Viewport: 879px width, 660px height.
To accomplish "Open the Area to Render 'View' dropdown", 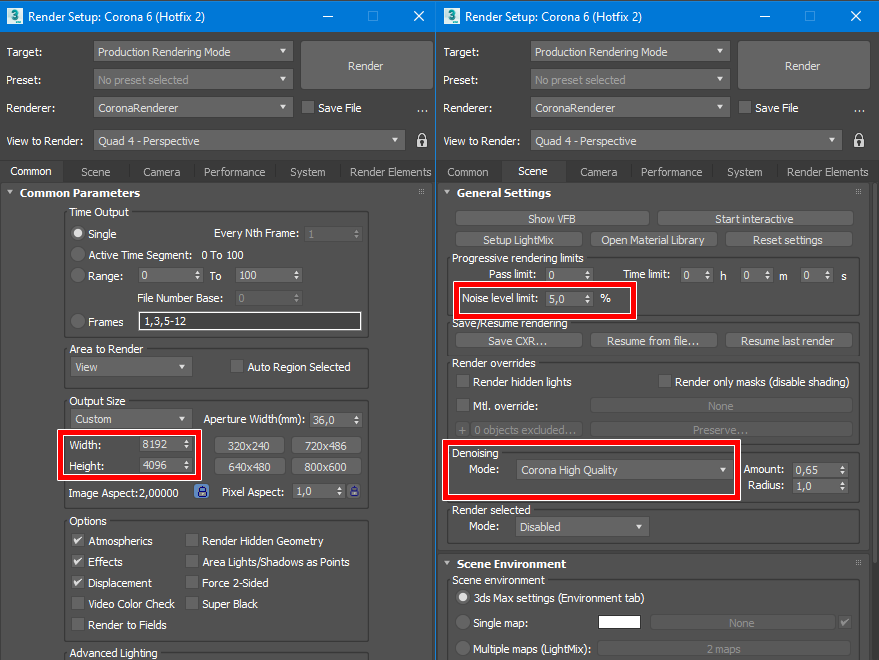I will pos(131,367).
